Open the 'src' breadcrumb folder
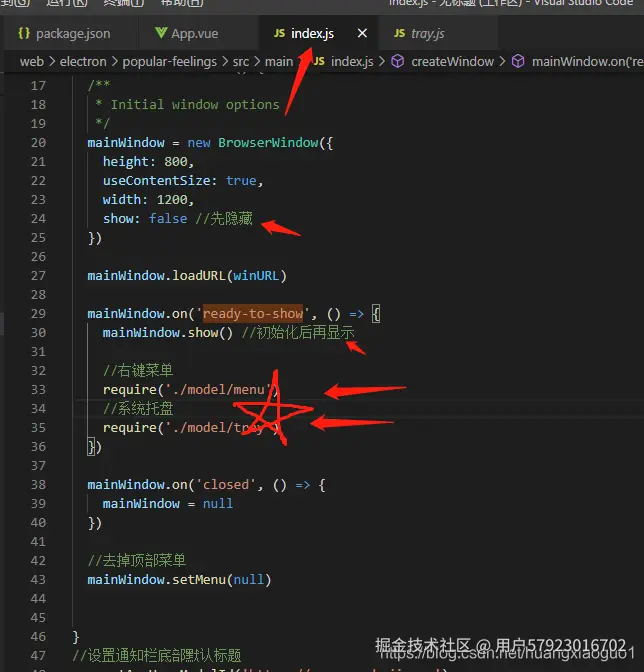This screenshot has width=644, height=672. [241, 62]
